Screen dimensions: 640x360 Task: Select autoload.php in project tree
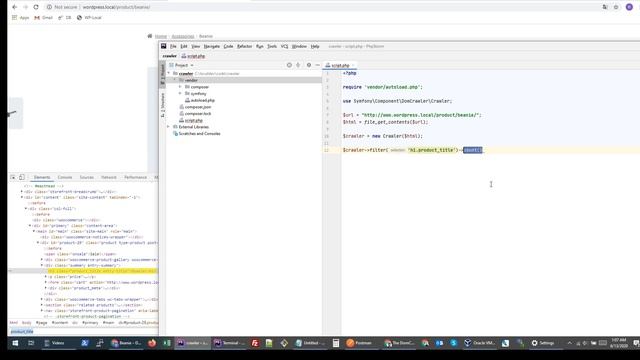(200, 100)
